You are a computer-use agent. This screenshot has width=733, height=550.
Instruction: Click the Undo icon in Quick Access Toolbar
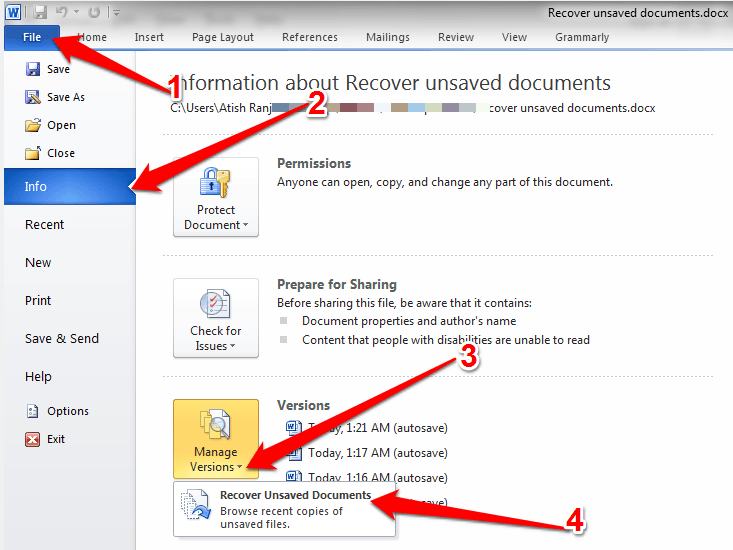[62, 12]
